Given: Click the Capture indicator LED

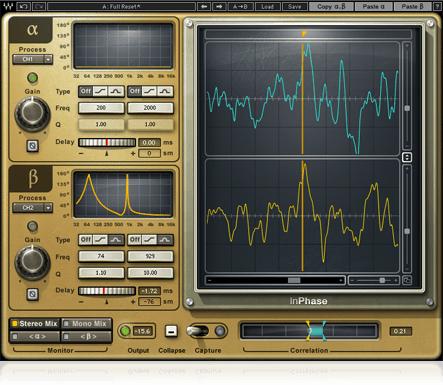Looking at the screenshot, I should pyautogui.click(x=219, y=331).
